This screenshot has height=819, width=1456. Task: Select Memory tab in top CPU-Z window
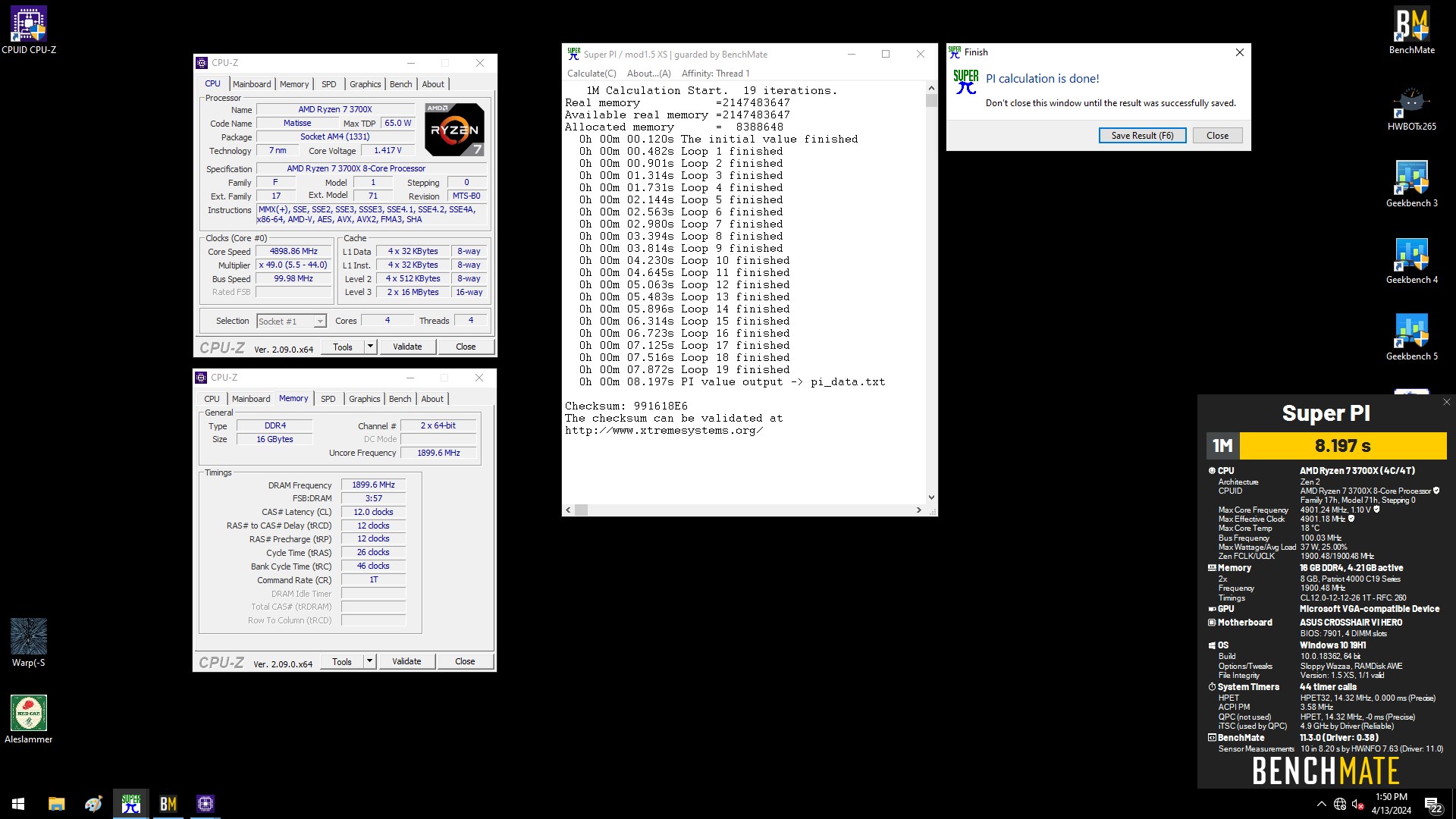click(x=294, y=84)
